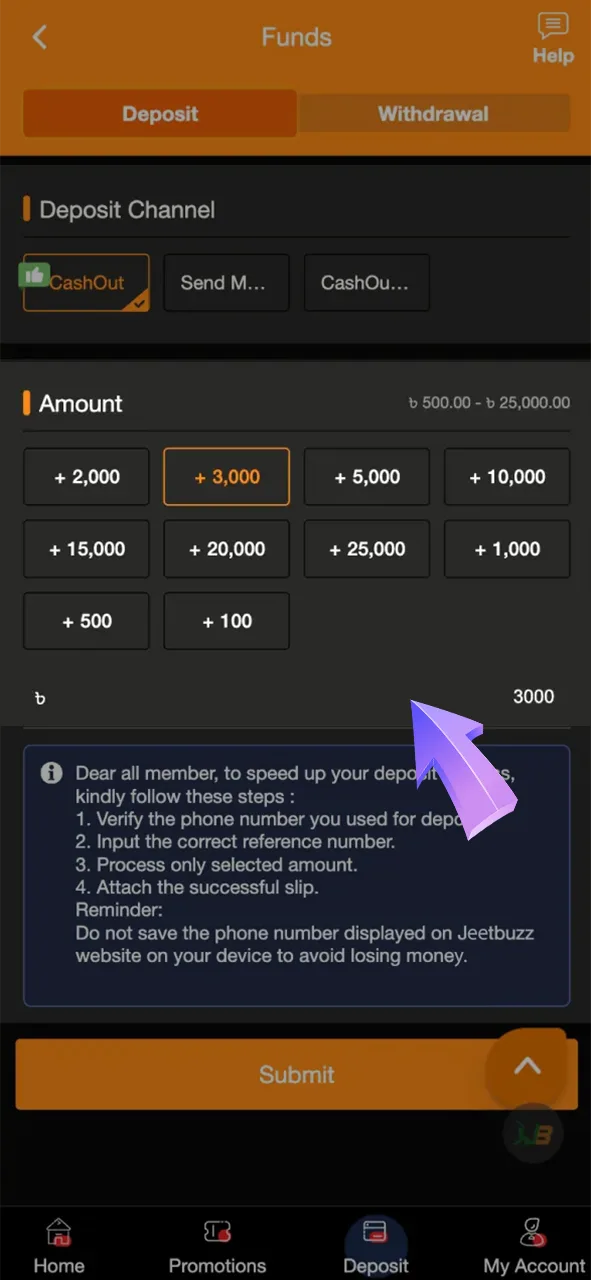Collapse the page using the orange chevron button
Image resolution: width=591 pixels, height=1280 pixels.
pos(528,1067)
